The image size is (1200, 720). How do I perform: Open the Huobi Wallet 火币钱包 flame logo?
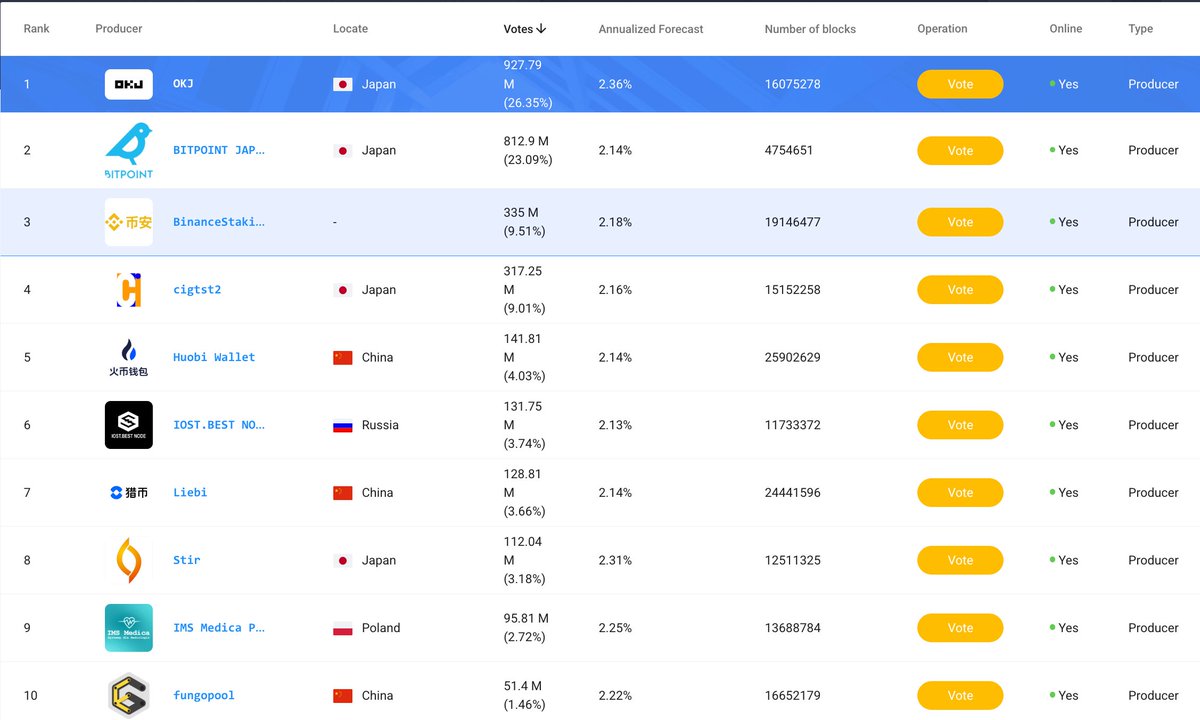coord(128,355)
